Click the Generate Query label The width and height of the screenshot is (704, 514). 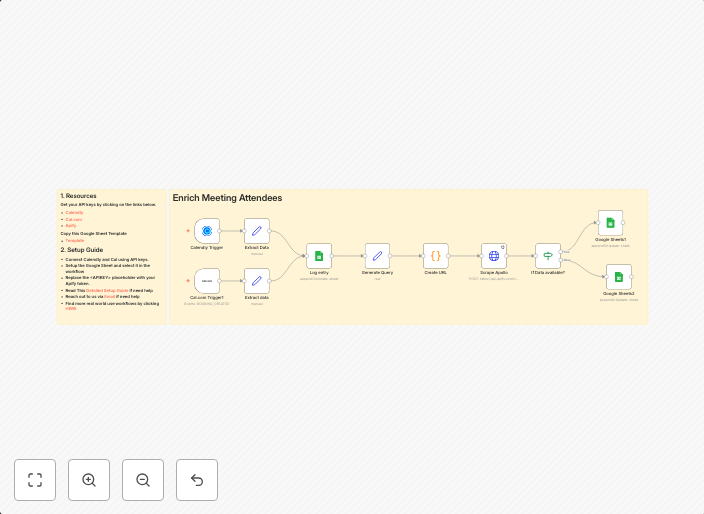377,272
